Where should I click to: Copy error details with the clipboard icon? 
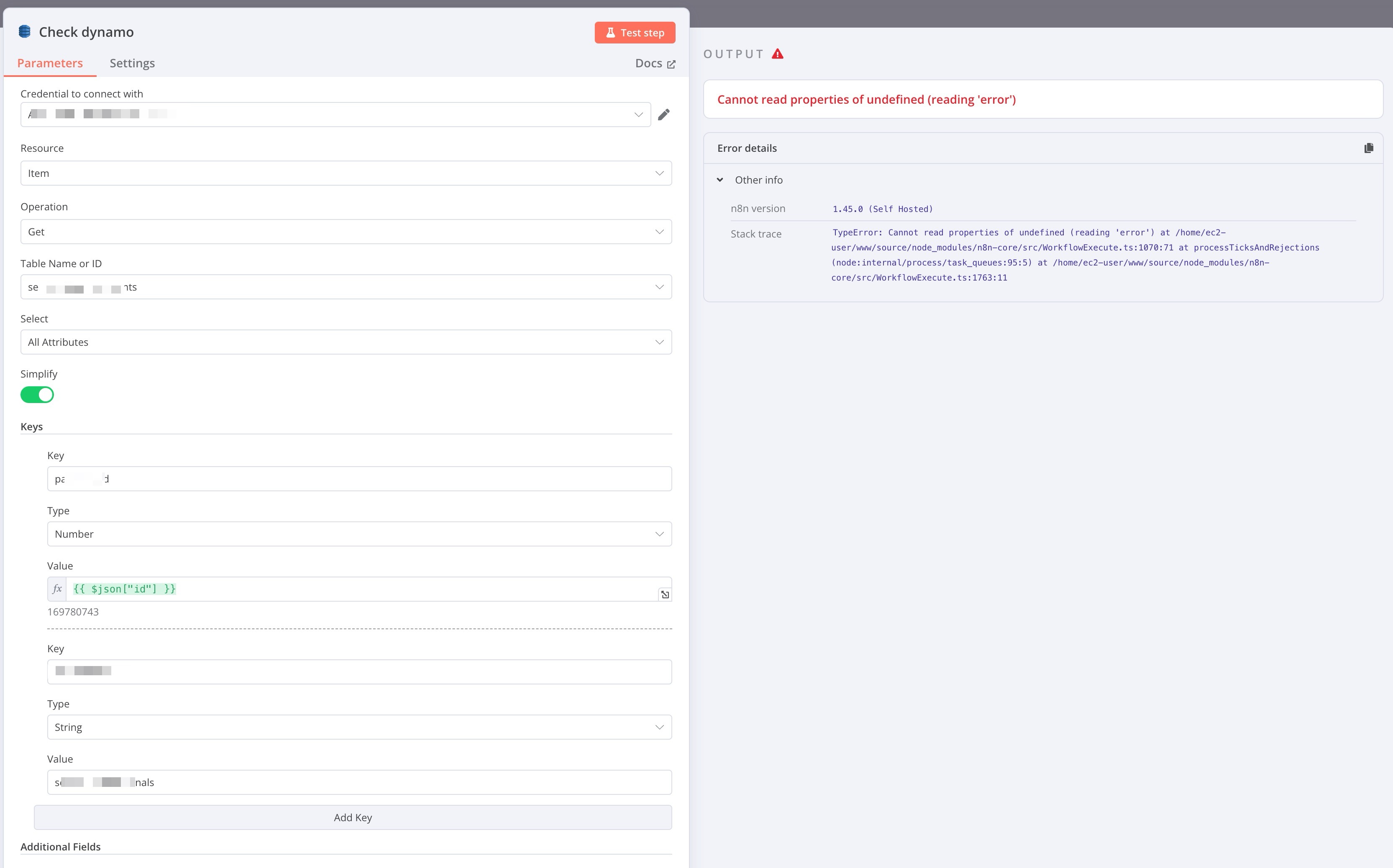(1369, 148)
